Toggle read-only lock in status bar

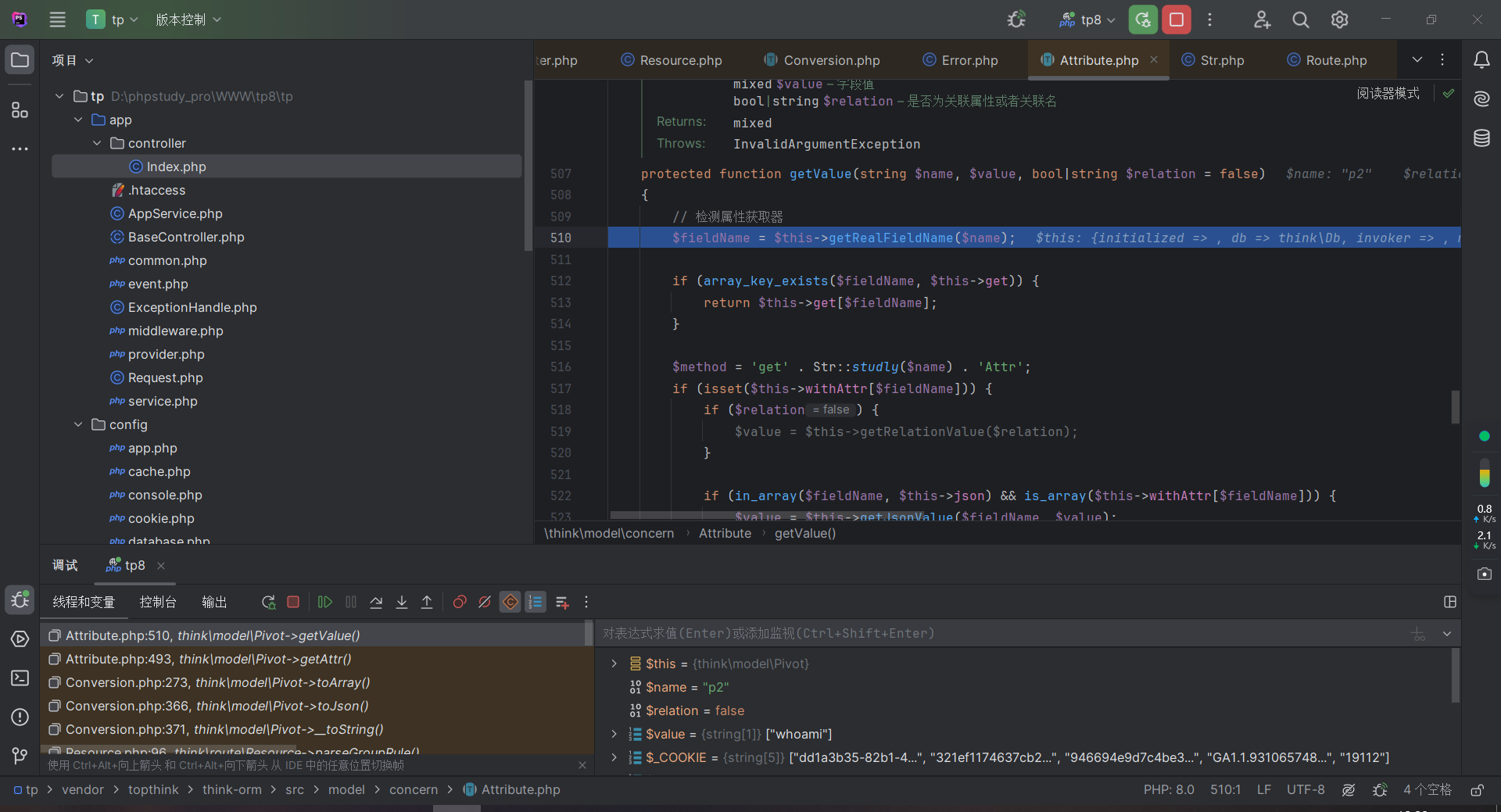[1477, 790]
